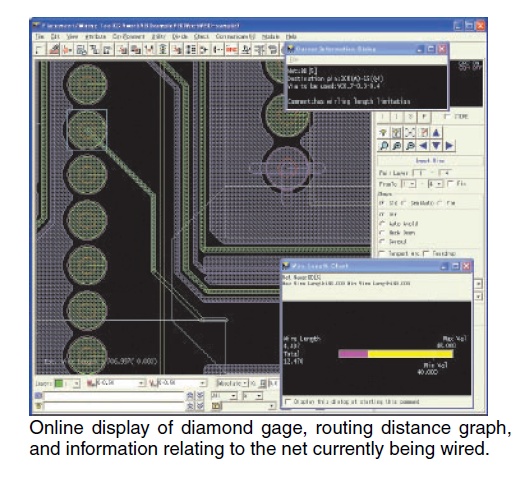This screenshot has width=519, height=481.
Task: Click the blue right arrow pan icon
Action: point(449,146)
